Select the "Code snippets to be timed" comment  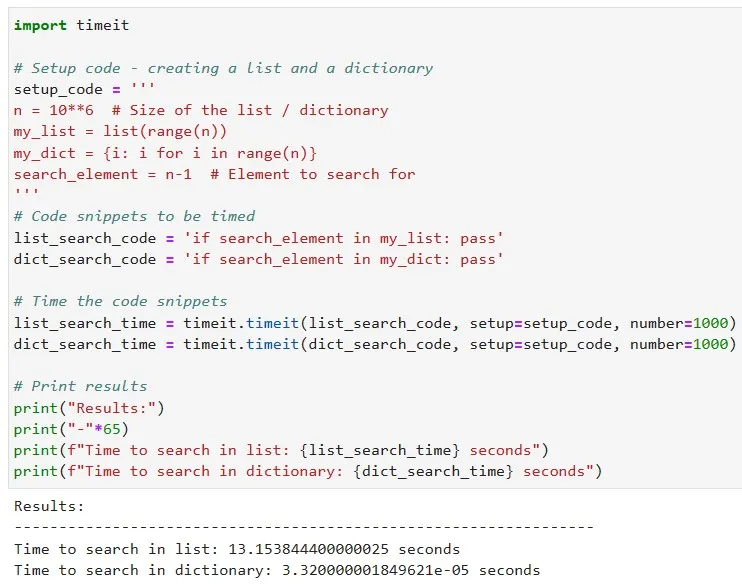[x=134, y=216]
